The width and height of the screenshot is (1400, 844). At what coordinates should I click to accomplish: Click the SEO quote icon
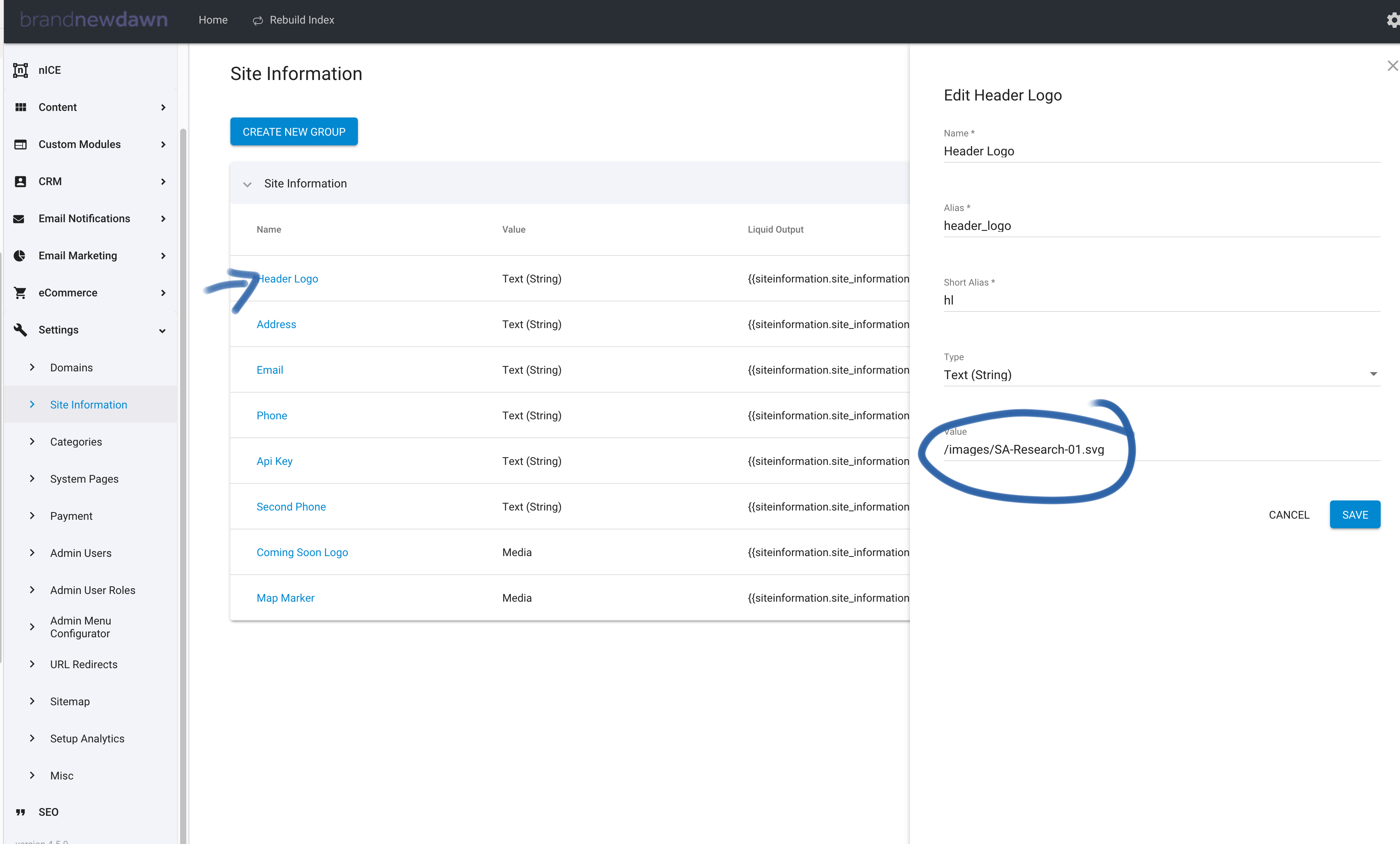click(x=20, y=812)
